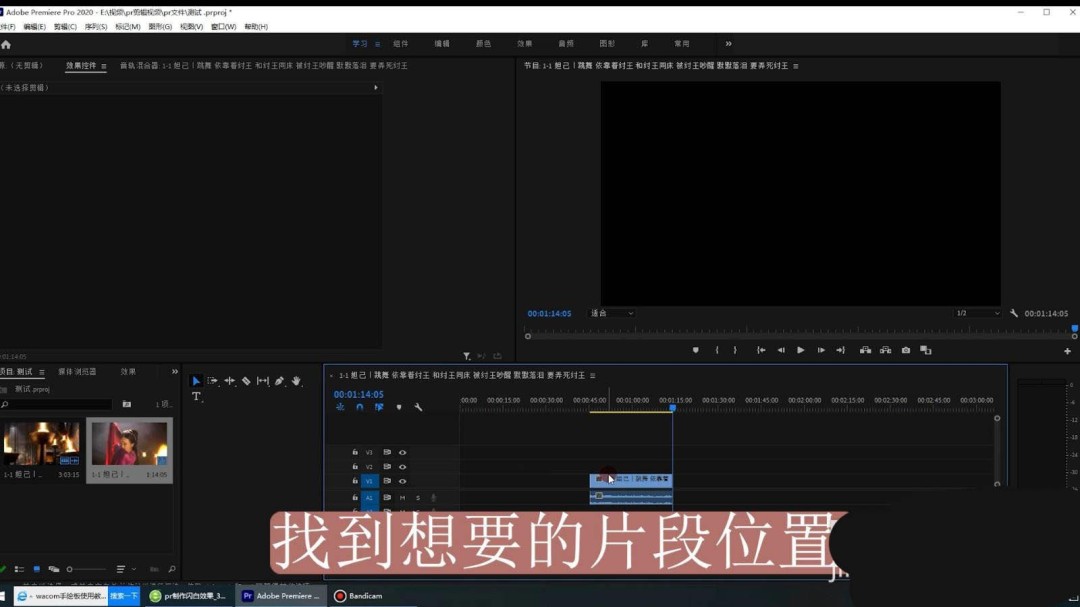Screen dimensions: 1080x607
Task: Select the Ripple Edit tool
Action: tap(229, 381)
